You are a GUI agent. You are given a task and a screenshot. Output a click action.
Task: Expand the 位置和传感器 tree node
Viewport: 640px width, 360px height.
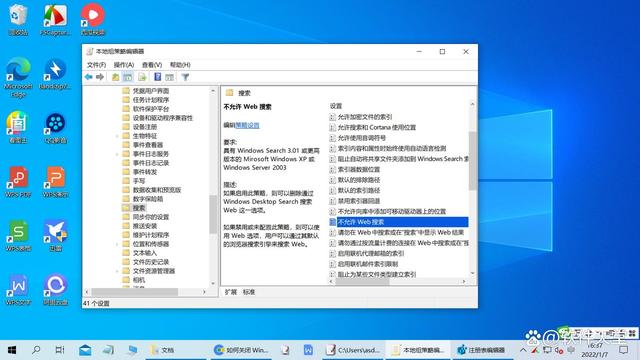click(117, 244)
